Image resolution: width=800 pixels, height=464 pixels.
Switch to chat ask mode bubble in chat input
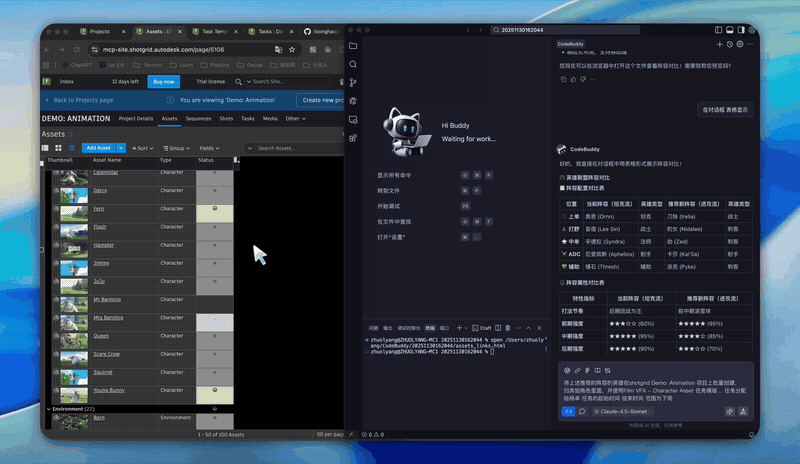tap(582, 411)
